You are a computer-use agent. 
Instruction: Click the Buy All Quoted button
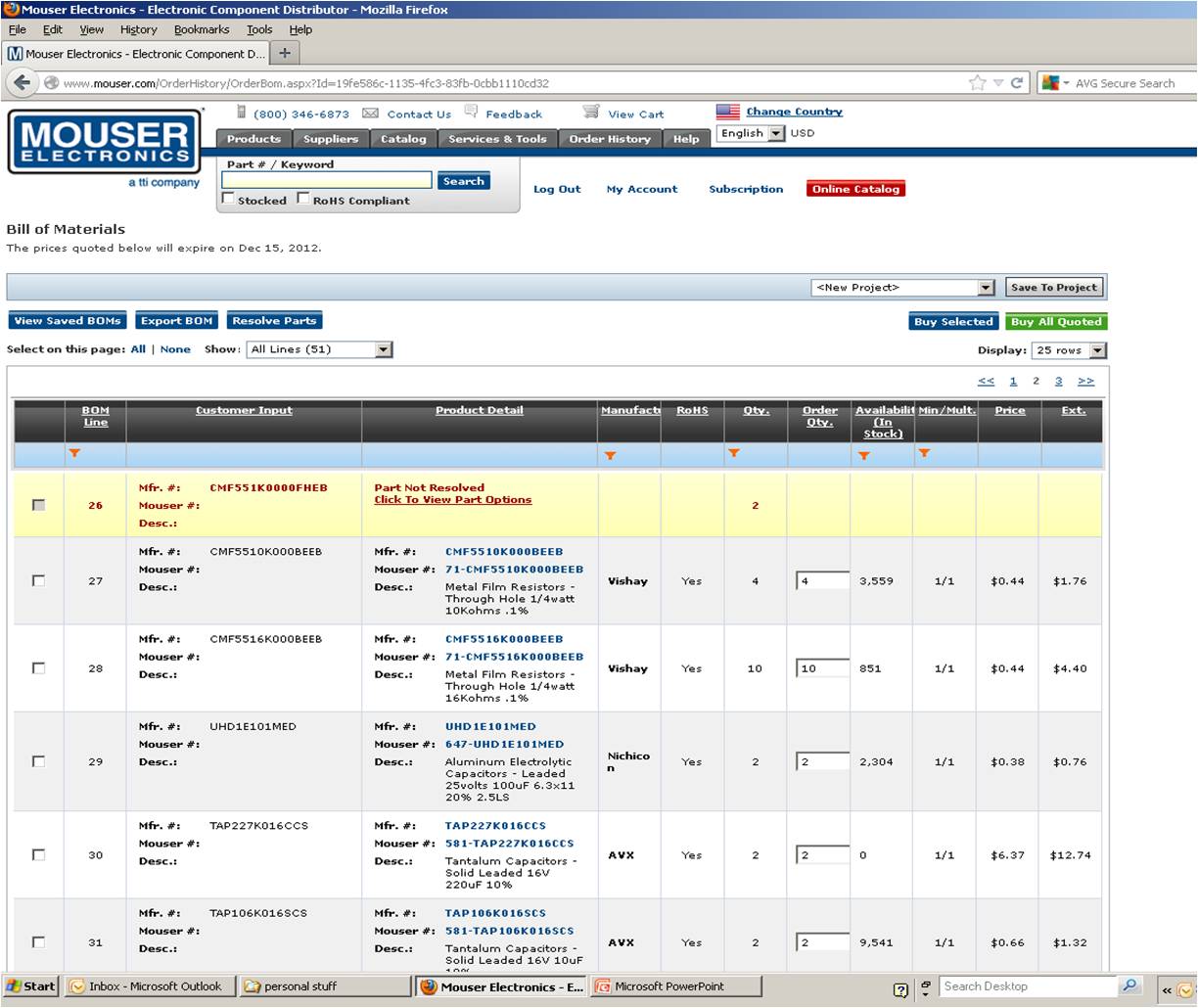[x=1056, y=322]
